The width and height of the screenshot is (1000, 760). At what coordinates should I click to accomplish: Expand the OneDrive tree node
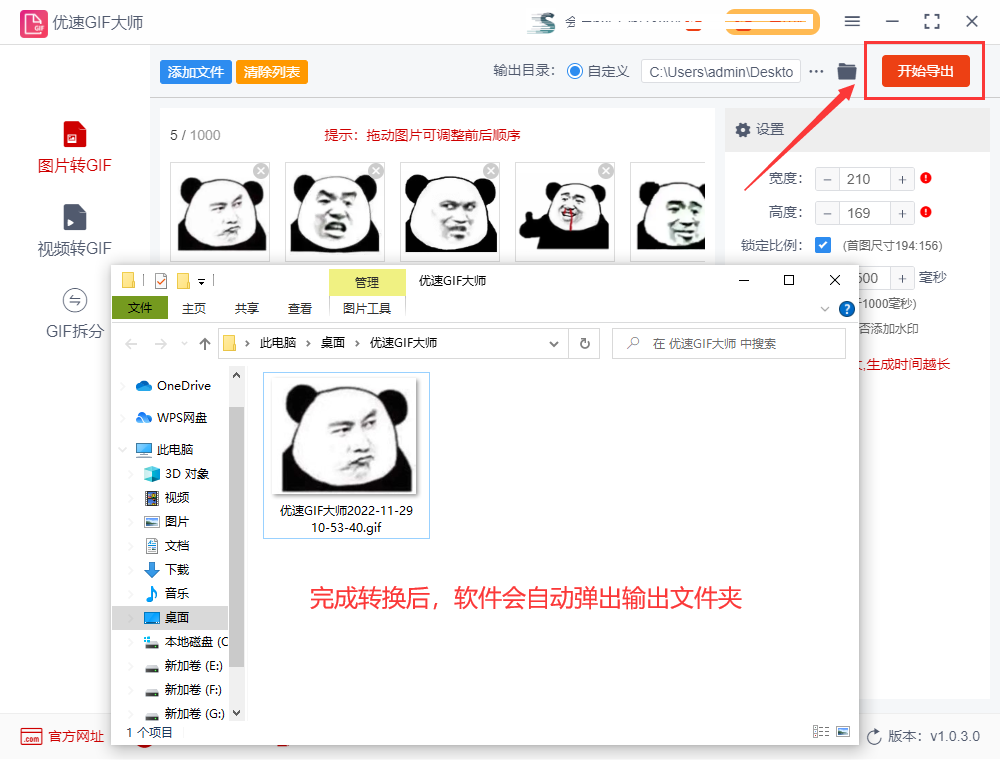122,386
